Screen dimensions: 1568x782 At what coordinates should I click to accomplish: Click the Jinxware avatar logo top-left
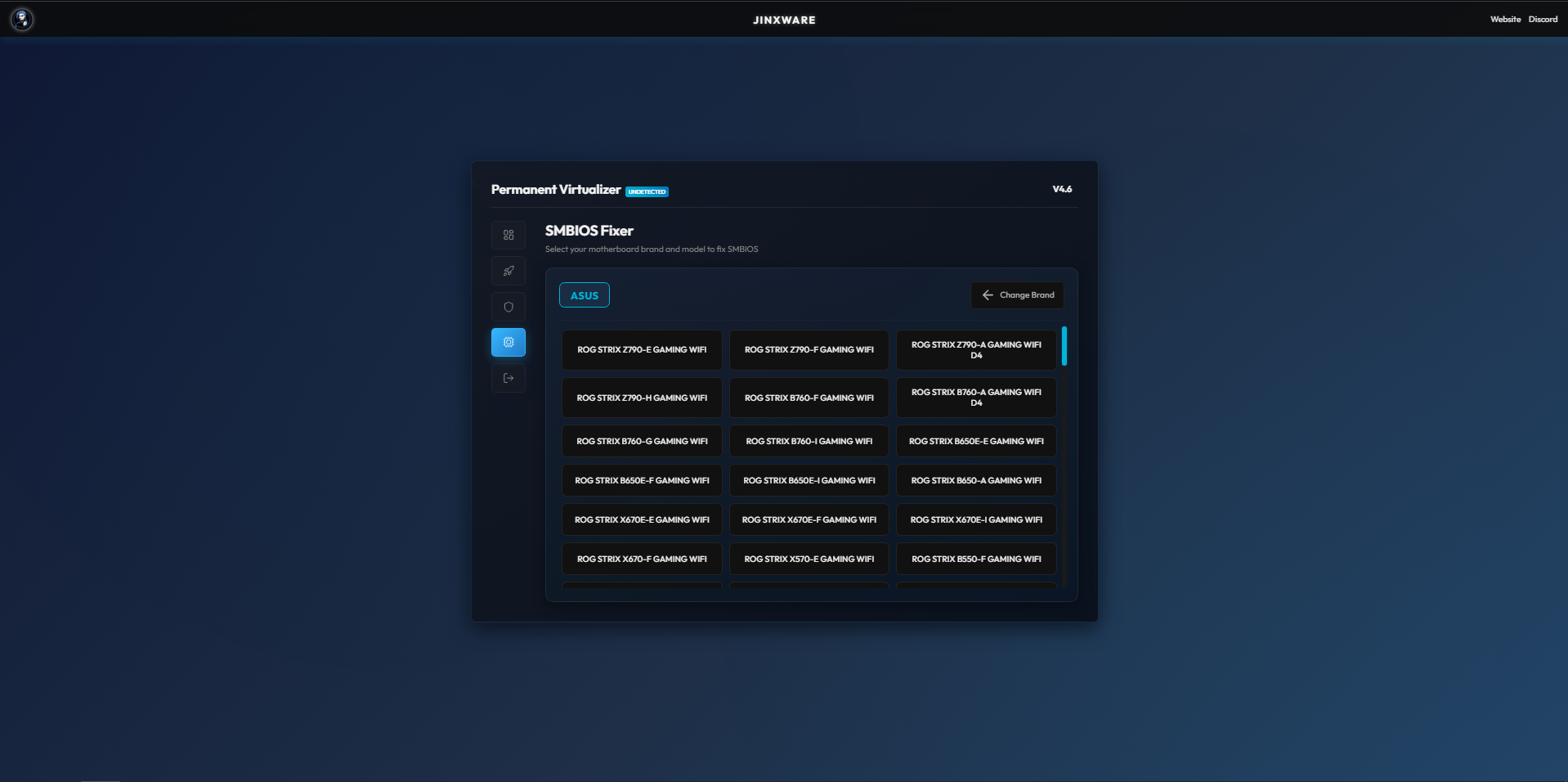22,19
